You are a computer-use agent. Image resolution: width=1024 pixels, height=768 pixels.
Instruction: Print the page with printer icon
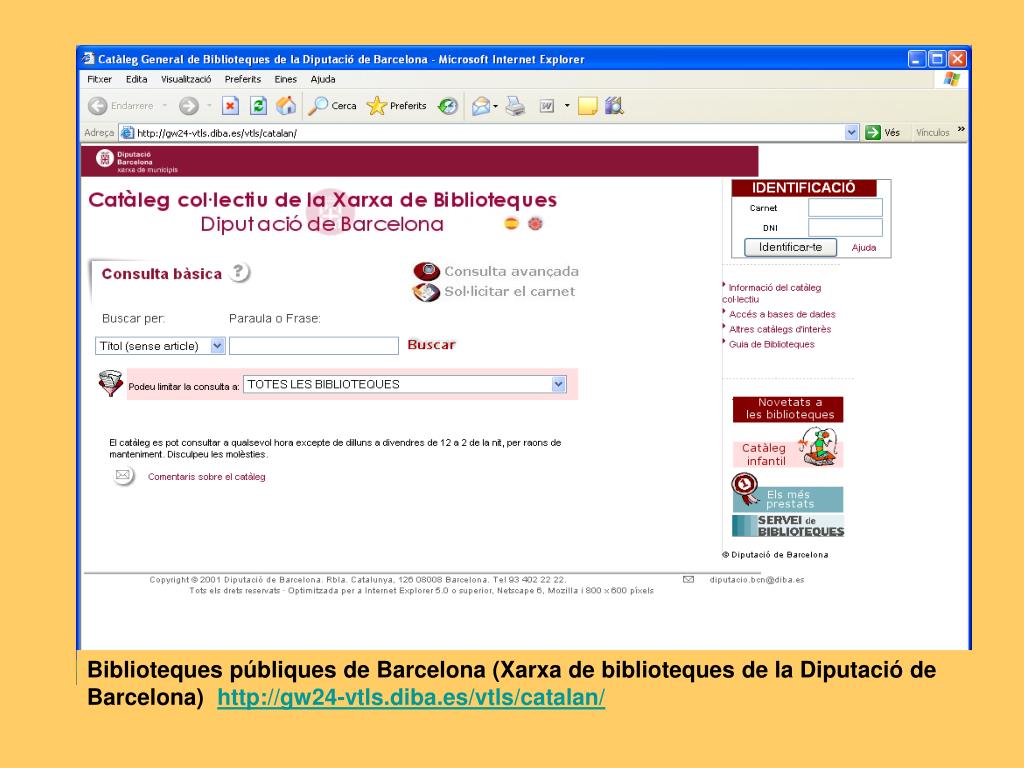coord(515,106)
